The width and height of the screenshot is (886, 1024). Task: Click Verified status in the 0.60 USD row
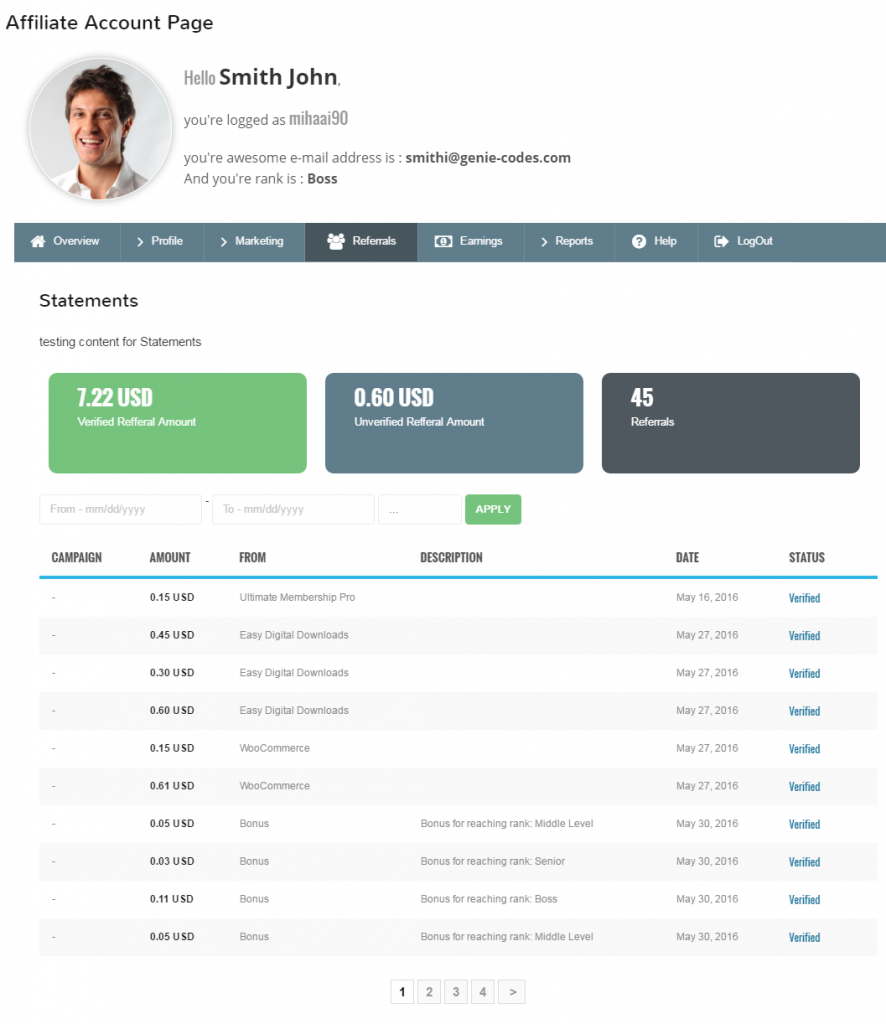804,711
